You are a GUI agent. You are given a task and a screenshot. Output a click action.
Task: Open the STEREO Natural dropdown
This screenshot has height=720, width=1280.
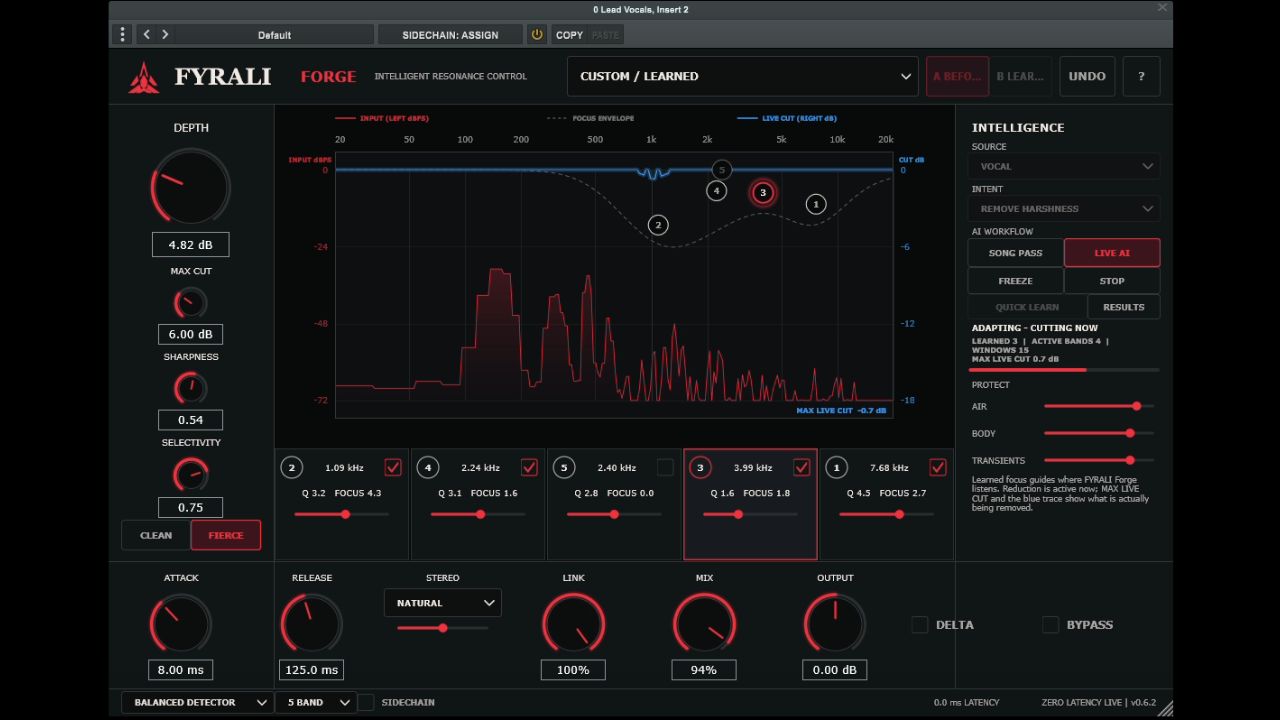pyautogui.click(x=442, y=603)
